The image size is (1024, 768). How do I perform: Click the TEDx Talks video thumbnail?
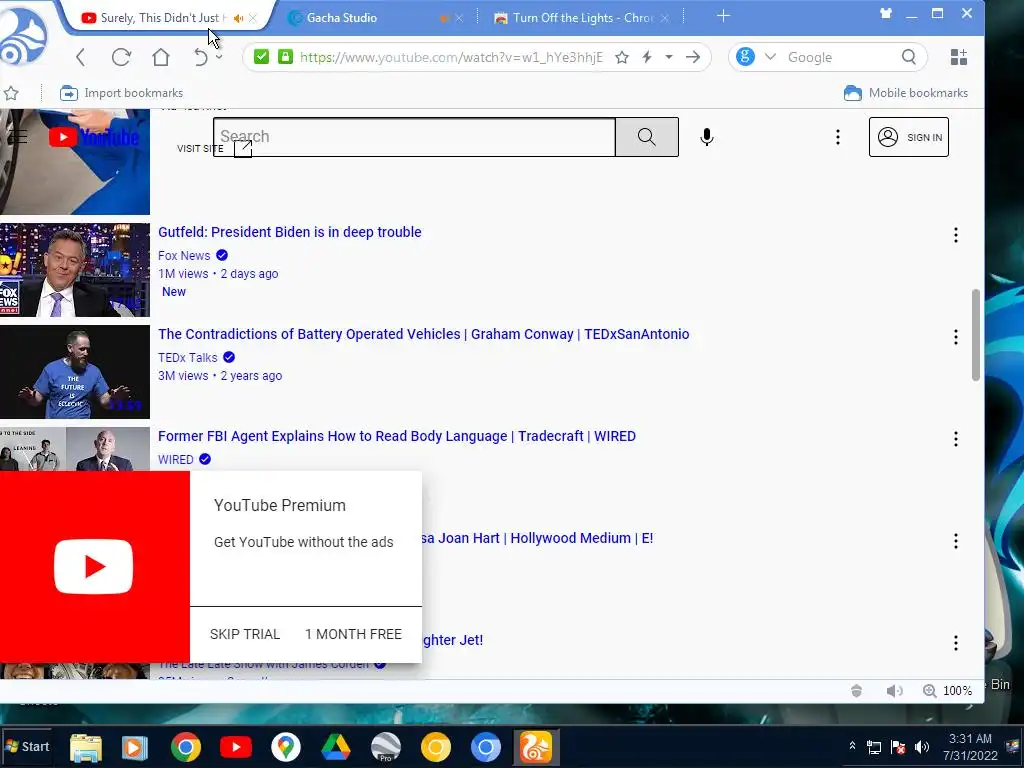74,372
